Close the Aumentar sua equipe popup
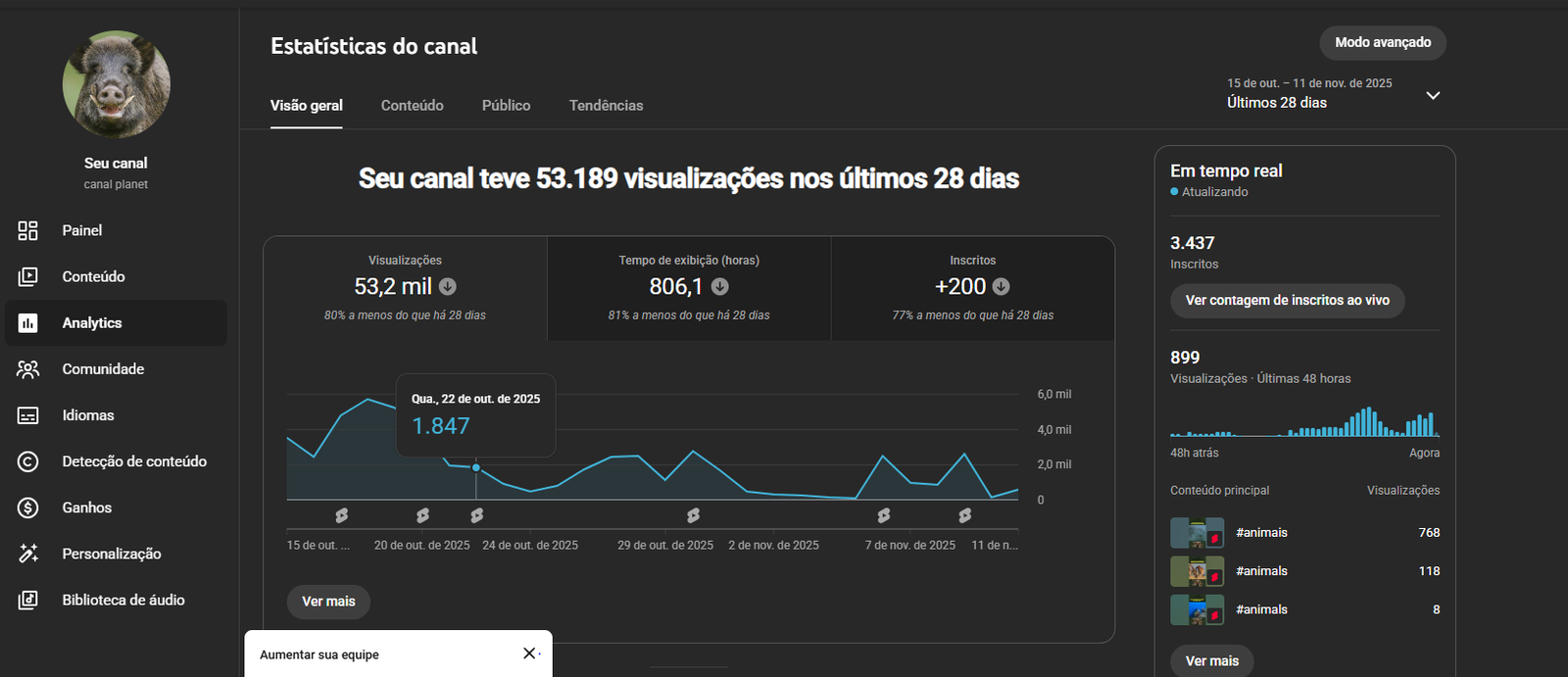Image resolution: width=1568 pixels, height=677 pixels. [529, 653]
